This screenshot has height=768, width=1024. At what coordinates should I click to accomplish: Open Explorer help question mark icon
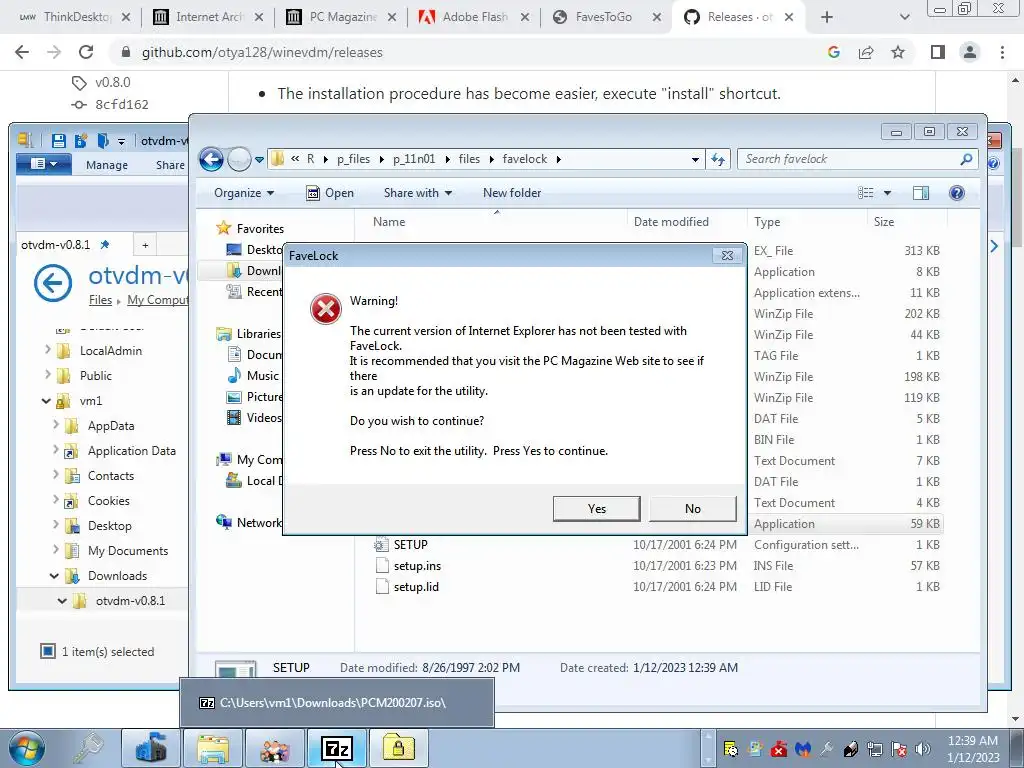point(957,193)
